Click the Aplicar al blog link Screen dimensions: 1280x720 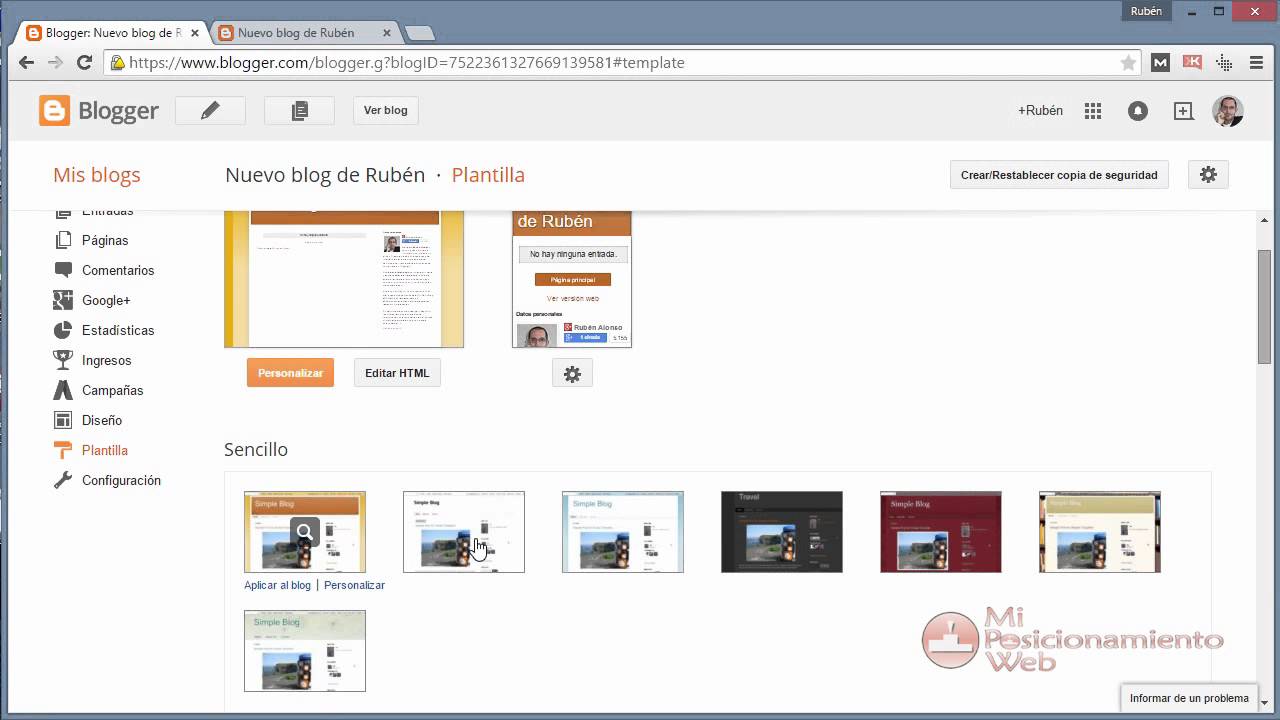click(x=277, y=585)
